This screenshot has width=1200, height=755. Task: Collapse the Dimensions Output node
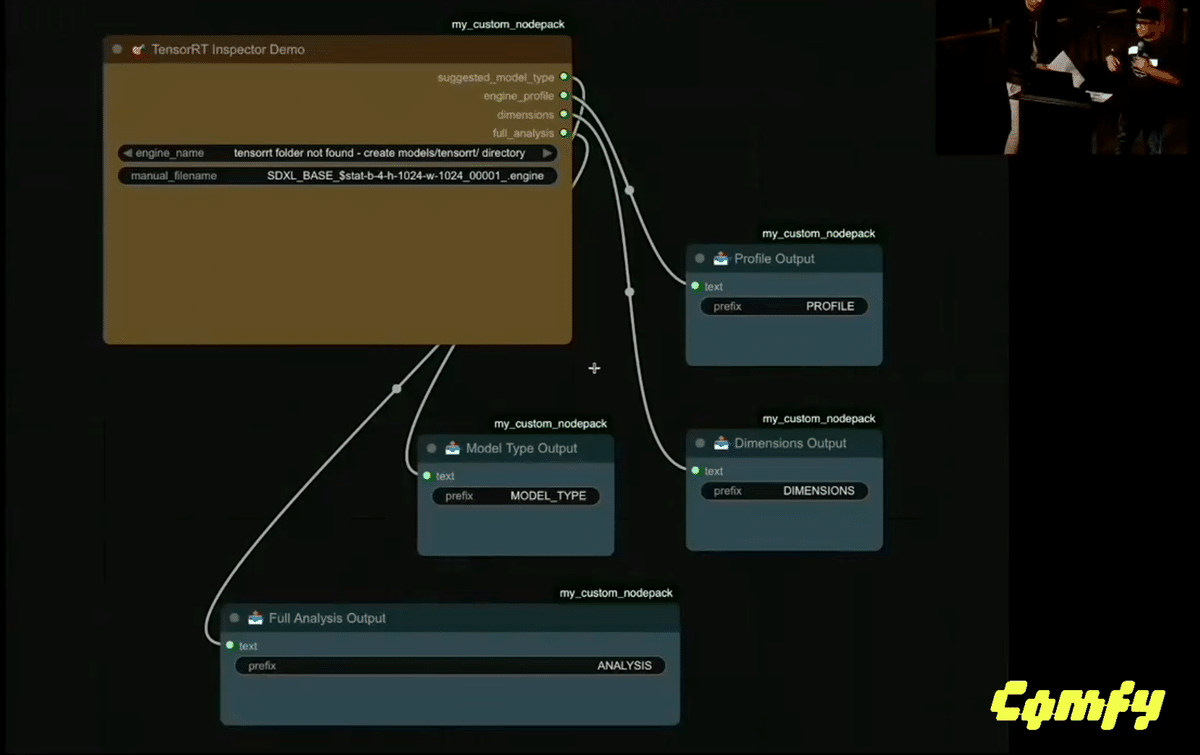click(700, 443)
